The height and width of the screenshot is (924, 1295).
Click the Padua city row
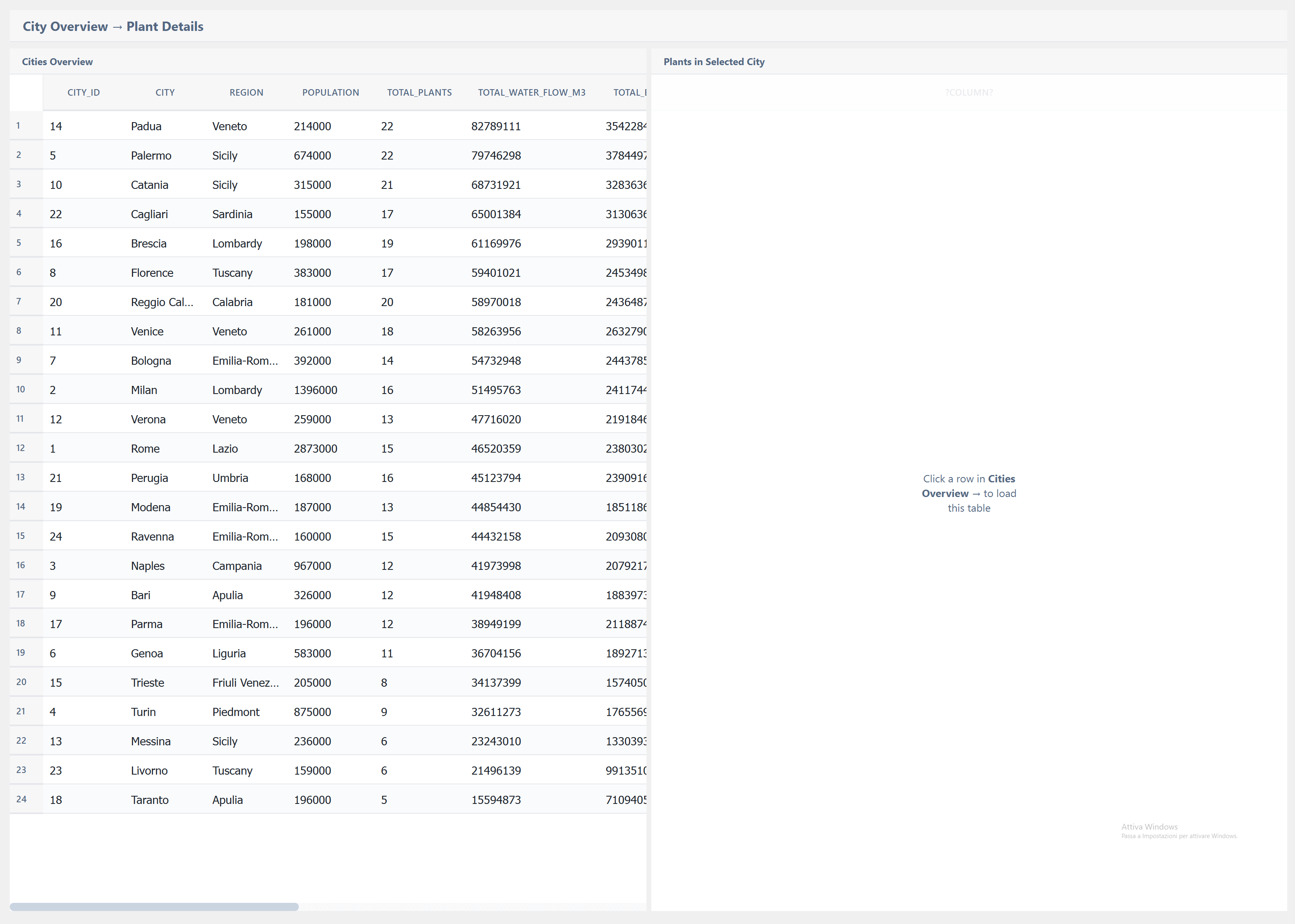tap(146, 126)
